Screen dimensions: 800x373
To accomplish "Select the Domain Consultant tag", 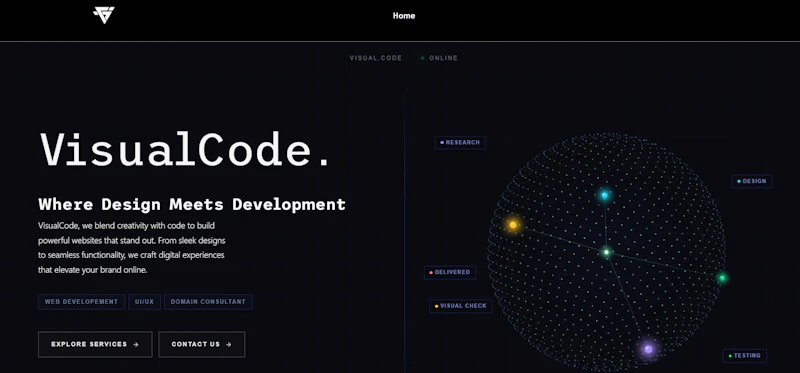I will point(208,302).
